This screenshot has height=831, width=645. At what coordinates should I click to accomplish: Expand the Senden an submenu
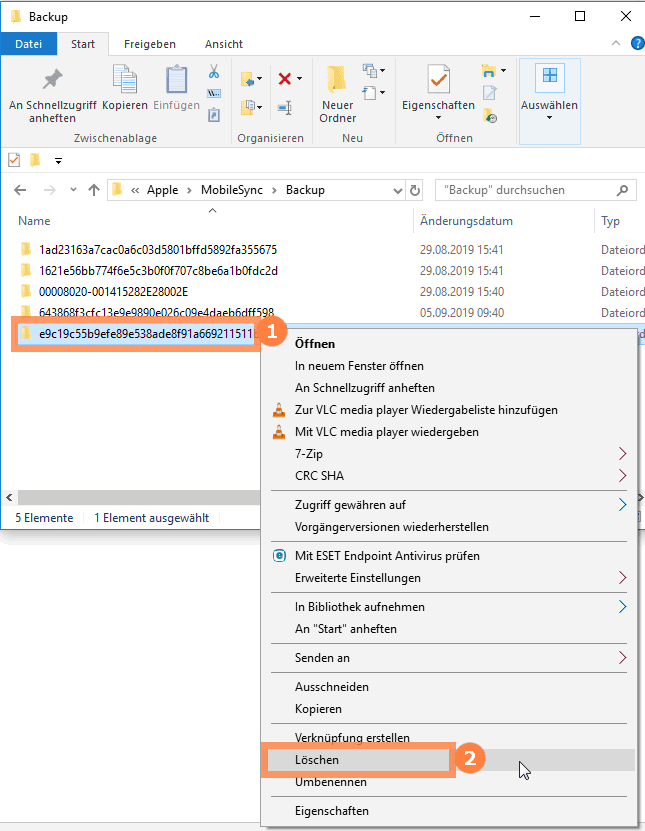[x=622, y=658]
